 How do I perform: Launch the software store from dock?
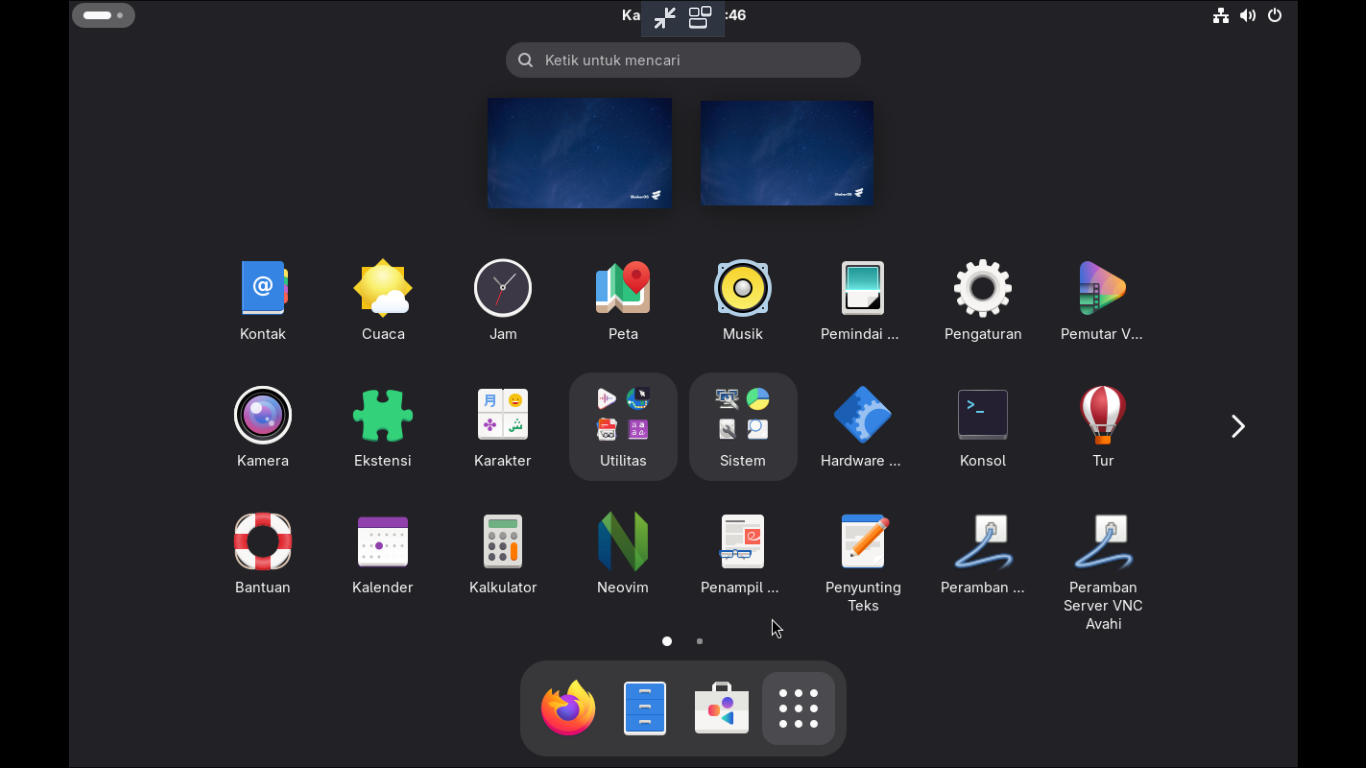(722, 708)
